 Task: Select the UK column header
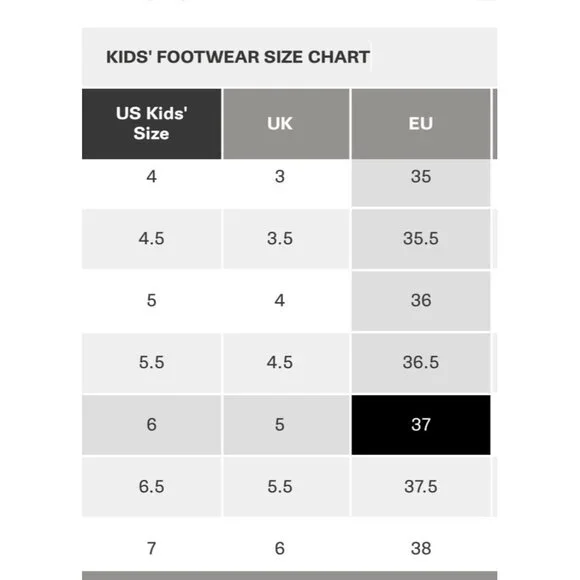[x=286, y=124]
